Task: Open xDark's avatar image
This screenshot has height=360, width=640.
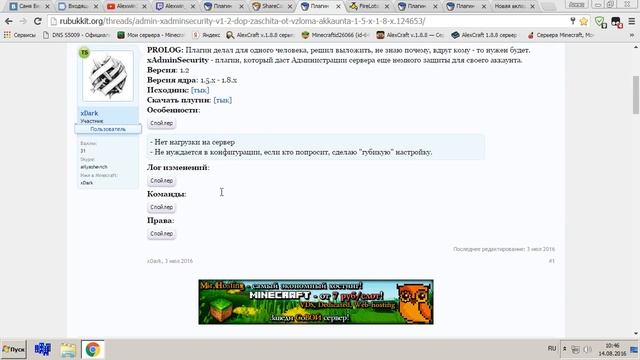Action: click(x=108, y=76)
